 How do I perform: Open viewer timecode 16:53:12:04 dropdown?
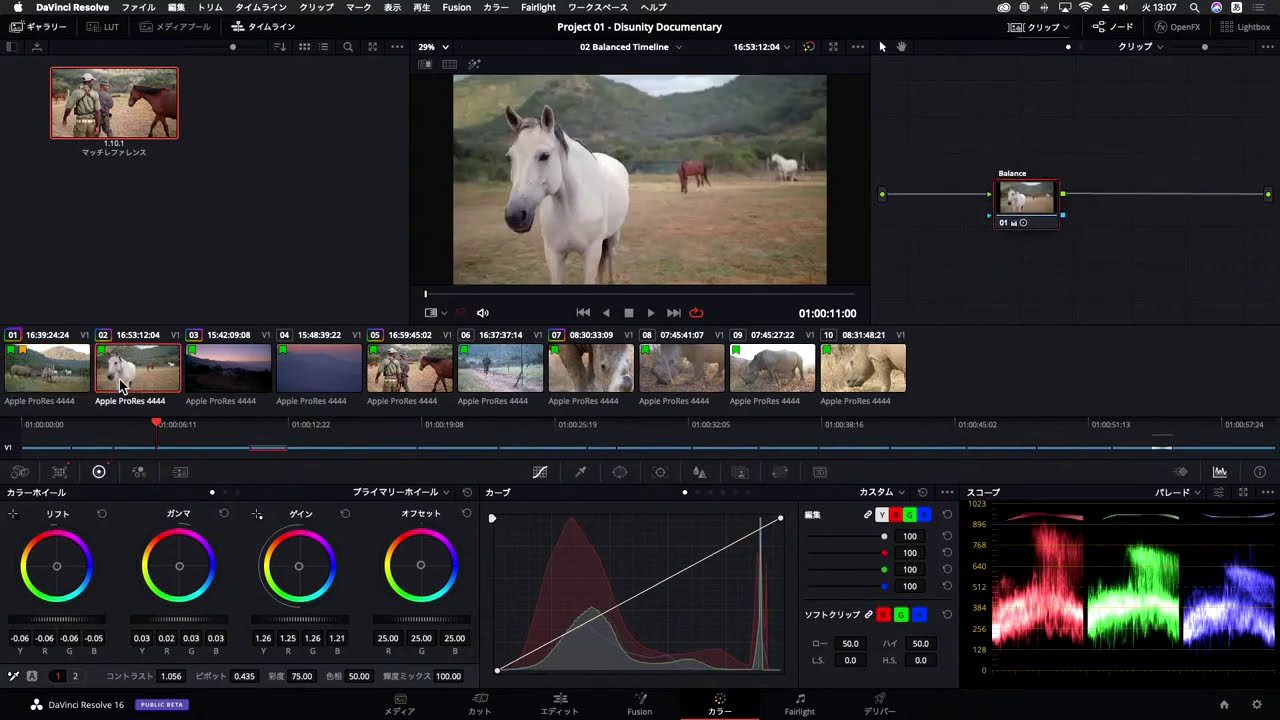pos(762,47)
